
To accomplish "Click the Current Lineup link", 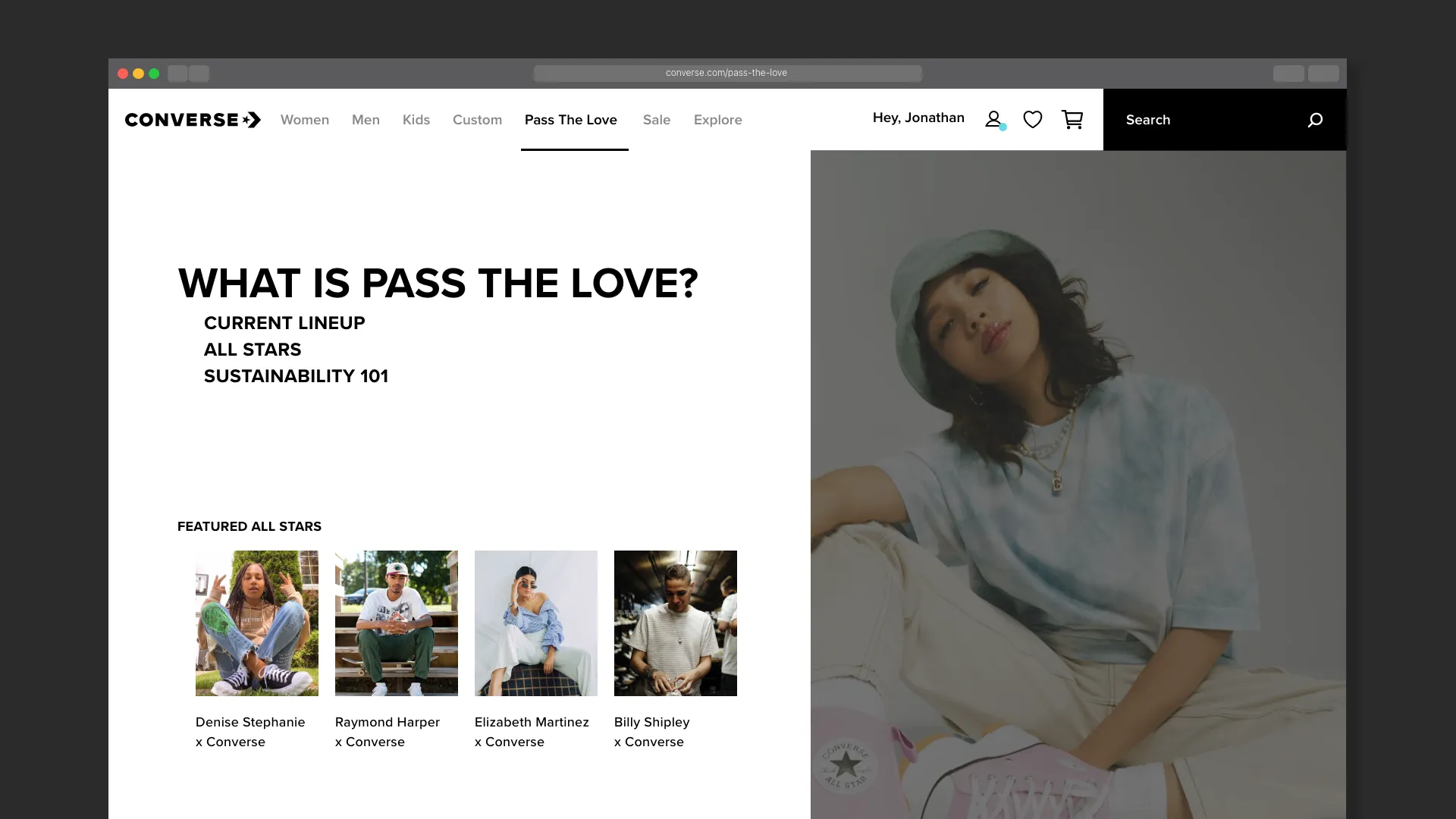I will pyautogui.click(x=284, y=323).
